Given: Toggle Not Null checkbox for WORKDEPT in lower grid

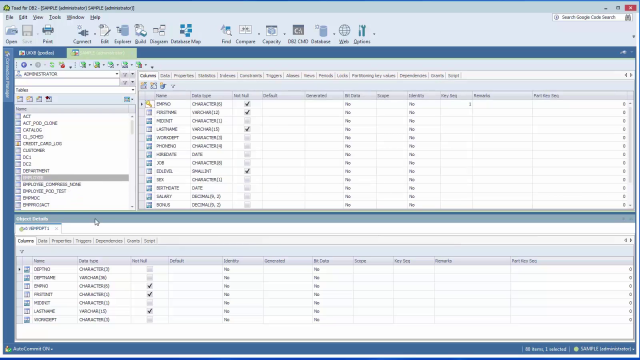Looking at the screenshot, I should (150, 320).
